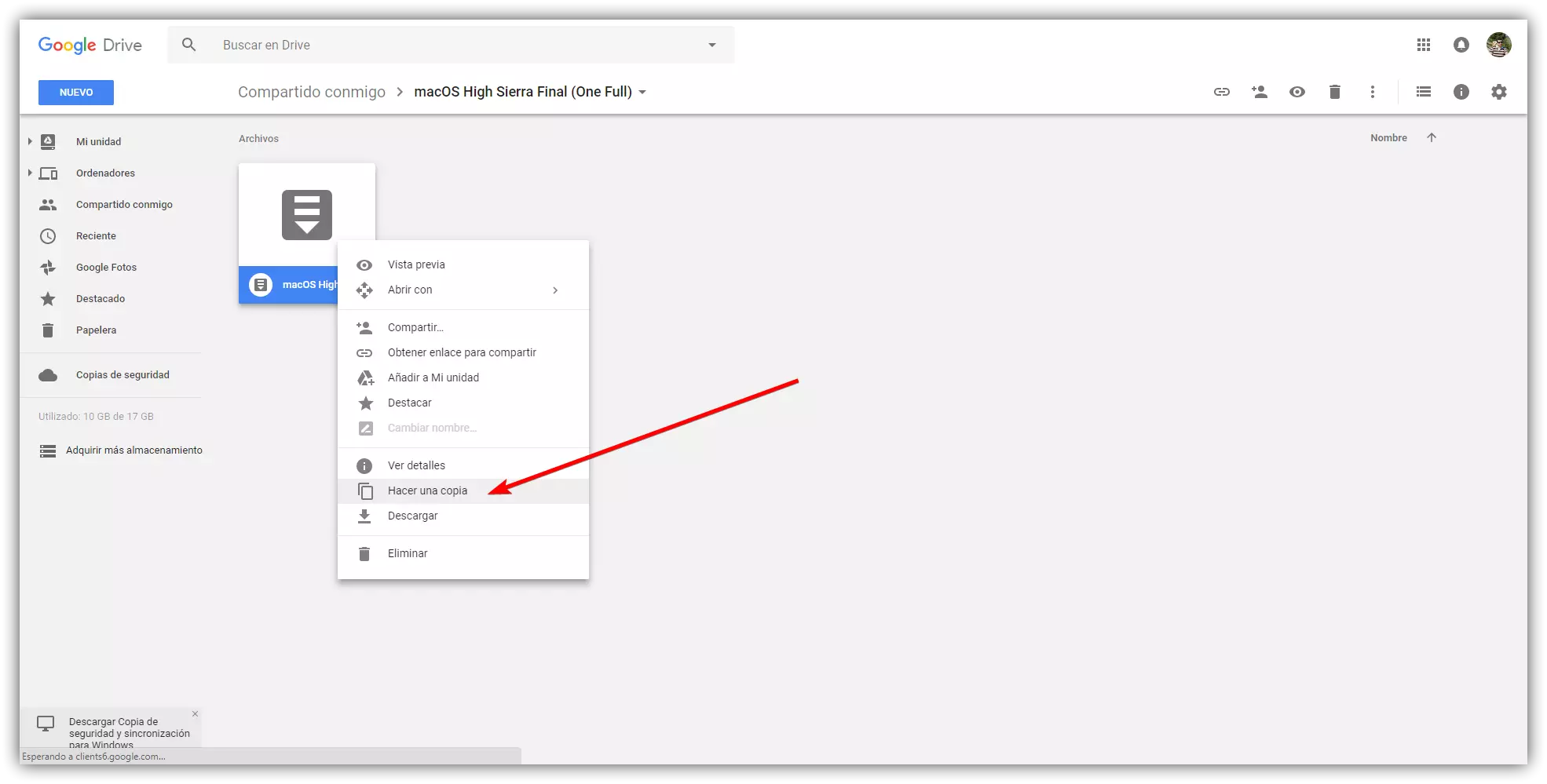Open the Google apps grid

coord(1424,45)
